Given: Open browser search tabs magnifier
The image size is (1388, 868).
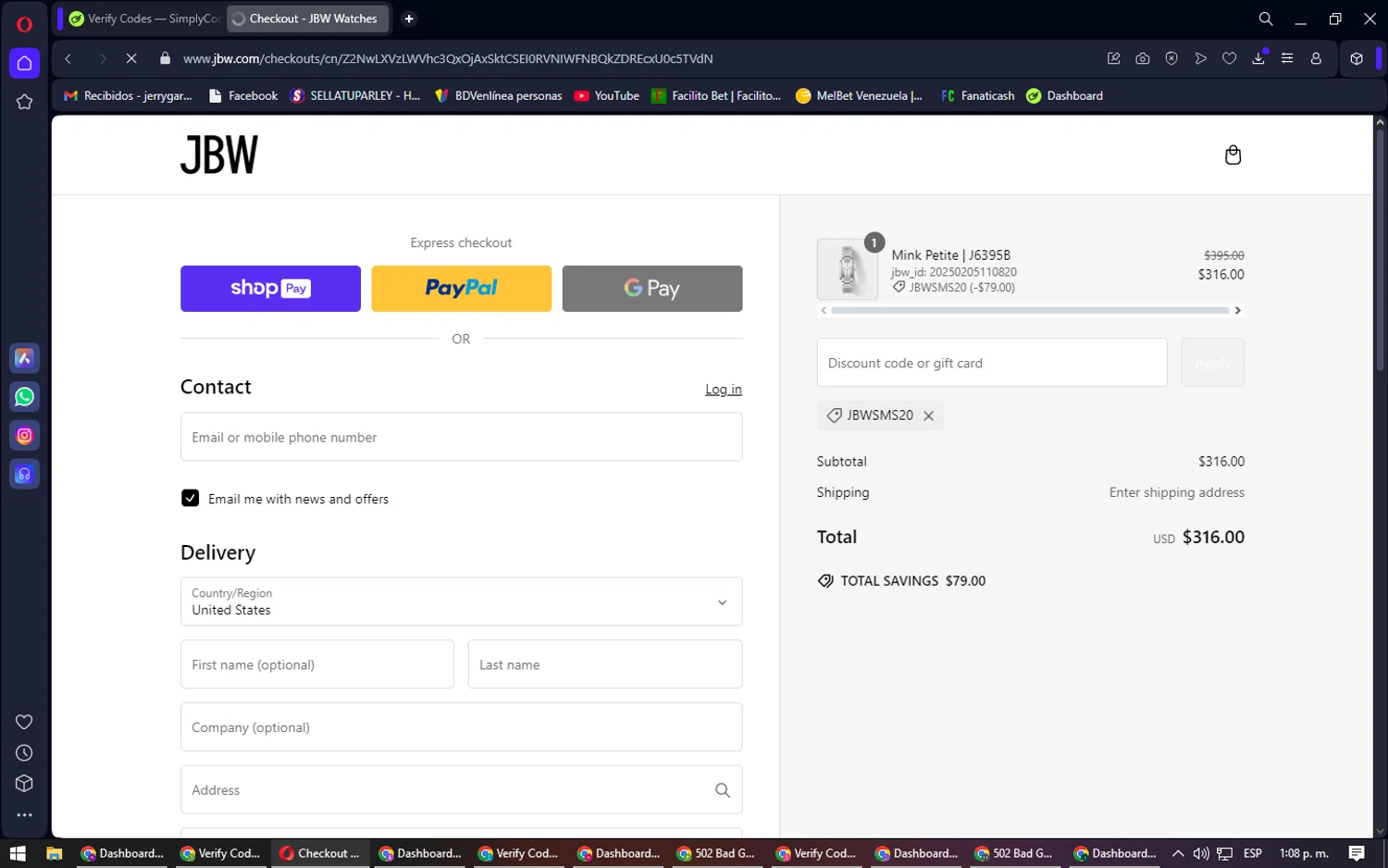Looking at the screenshot, I should pos(1266,19).
